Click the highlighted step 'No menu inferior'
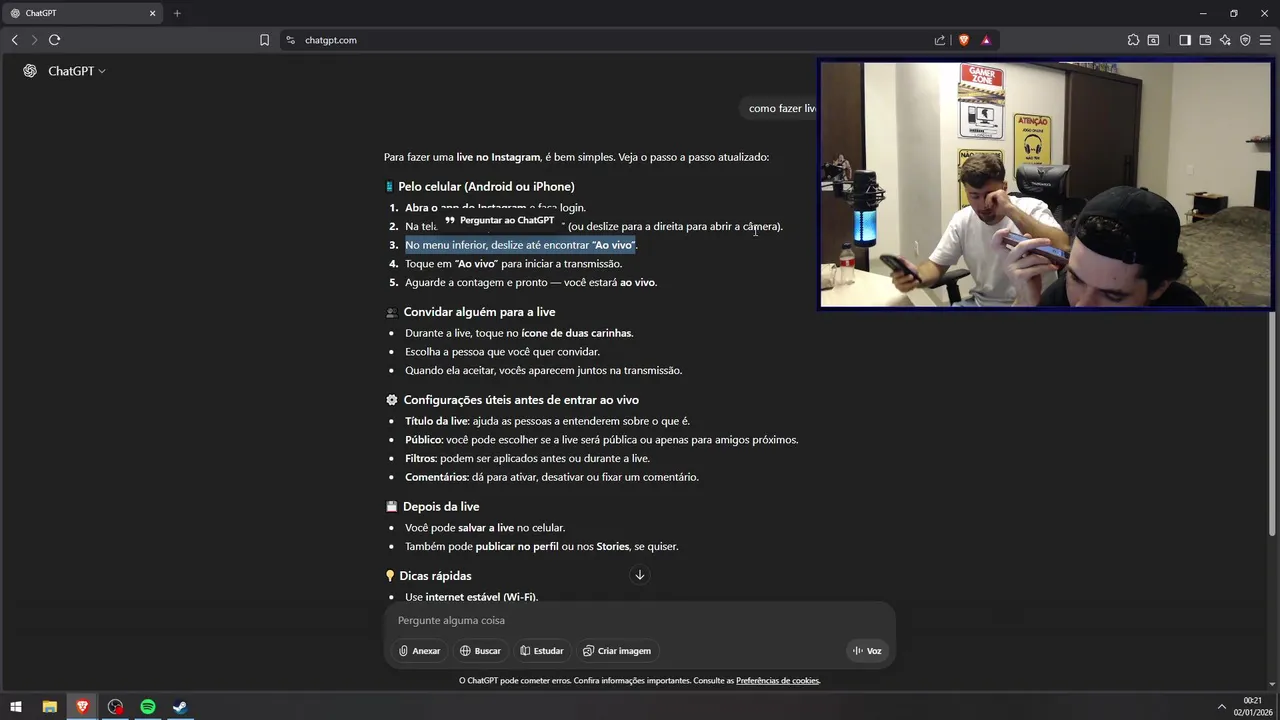The width and height of the screenshot is (1280, 720). pyautogui.click(x=521, y=245)
